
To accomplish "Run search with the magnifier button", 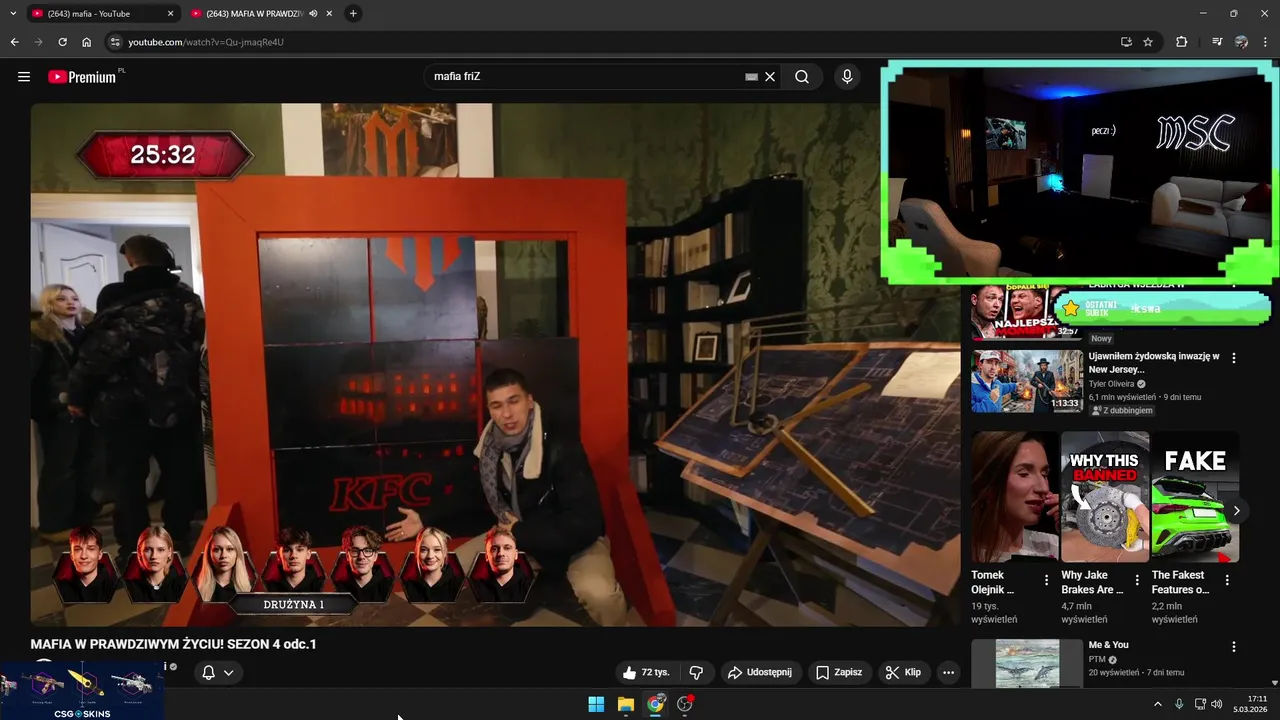I will coord(802,76).
